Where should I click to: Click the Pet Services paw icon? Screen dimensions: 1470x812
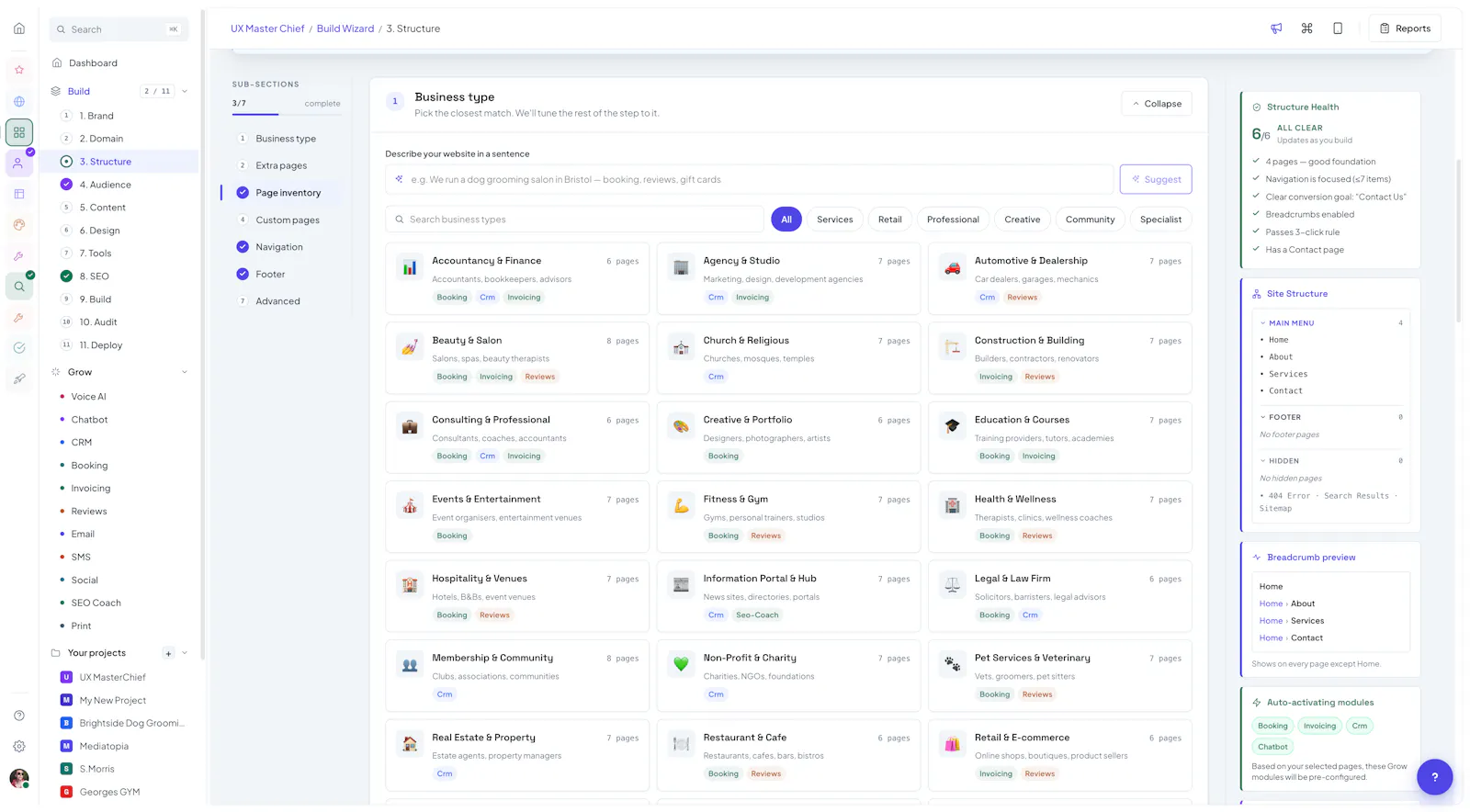click(x=953, y=664)
